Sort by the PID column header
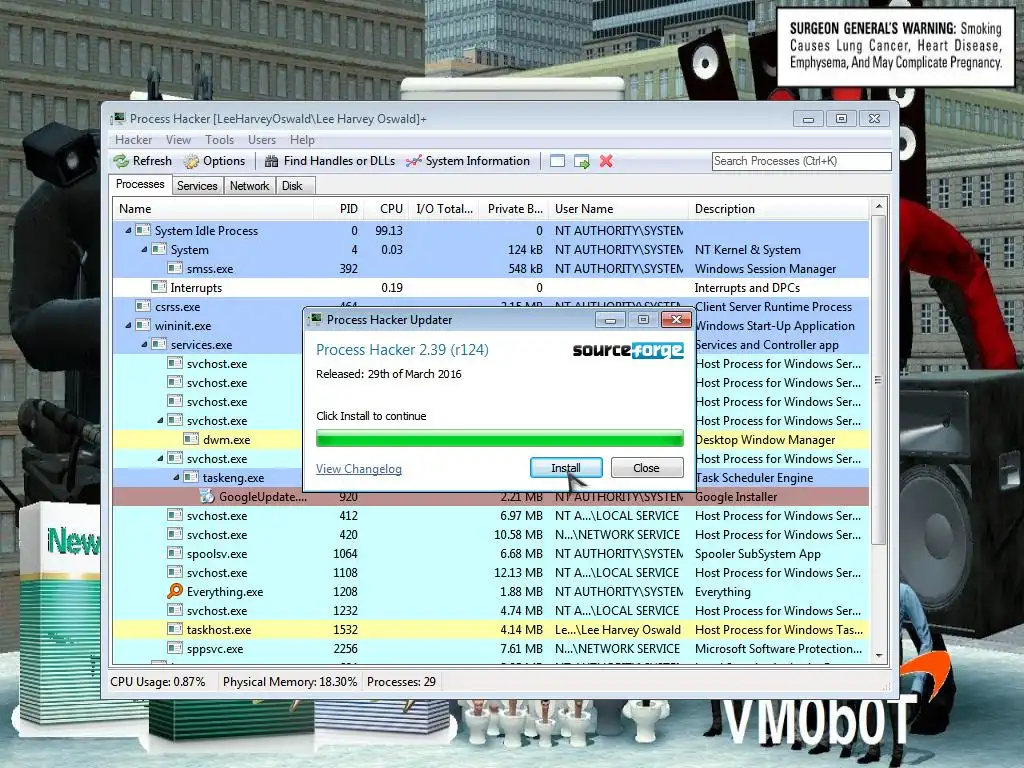 click(340, 209)
